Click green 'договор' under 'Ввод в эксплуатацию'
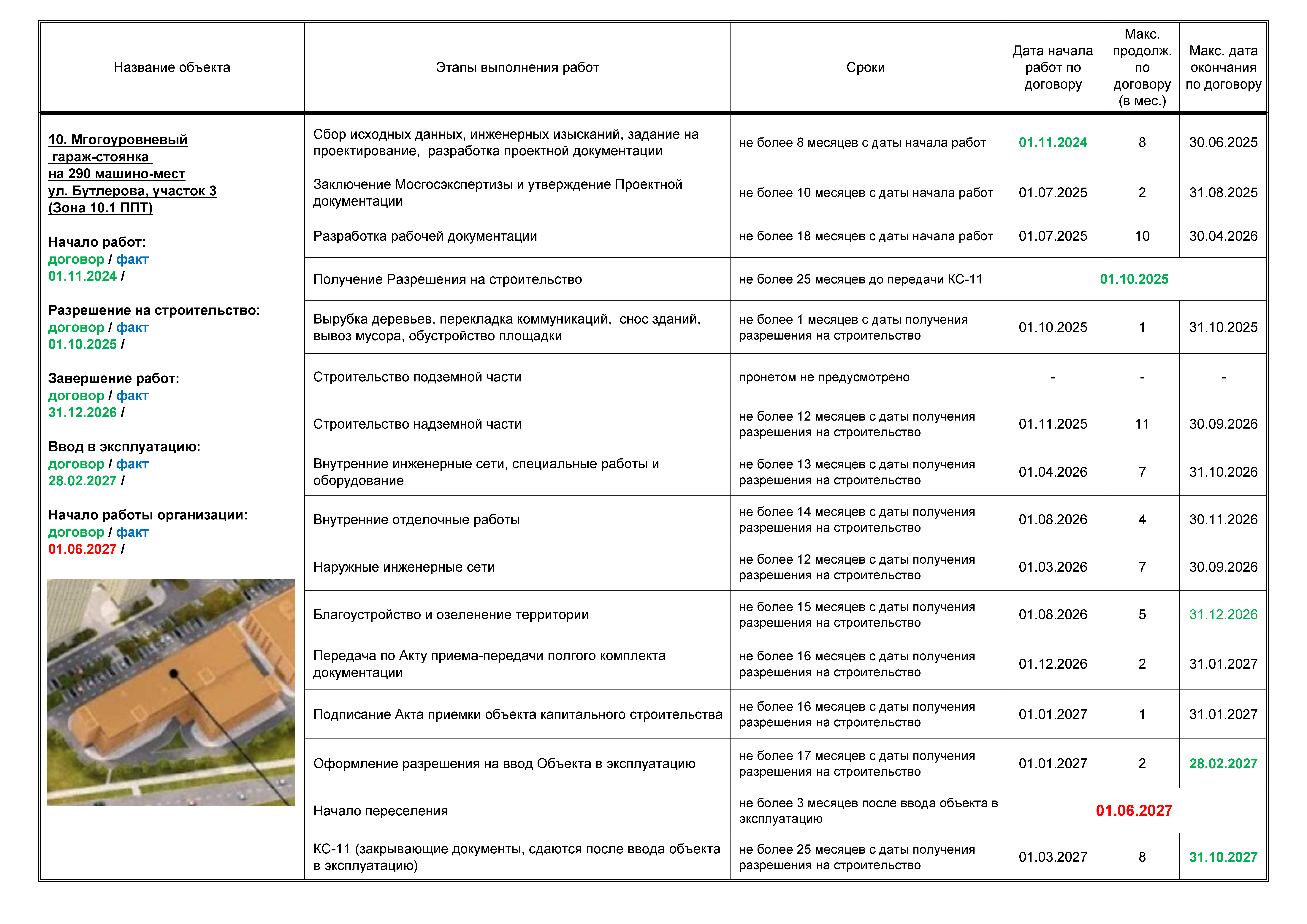 pyautogui.click(x=76, y=464)
